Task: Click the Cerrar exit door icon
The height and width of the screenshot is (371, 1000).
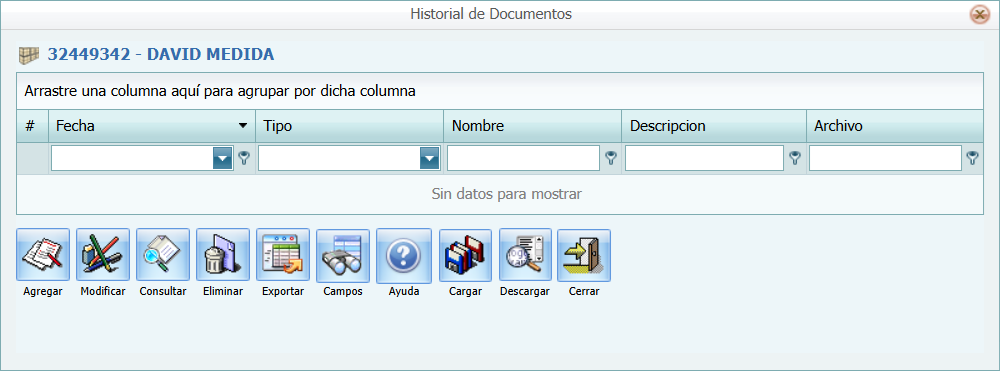Action: [584, 255]
